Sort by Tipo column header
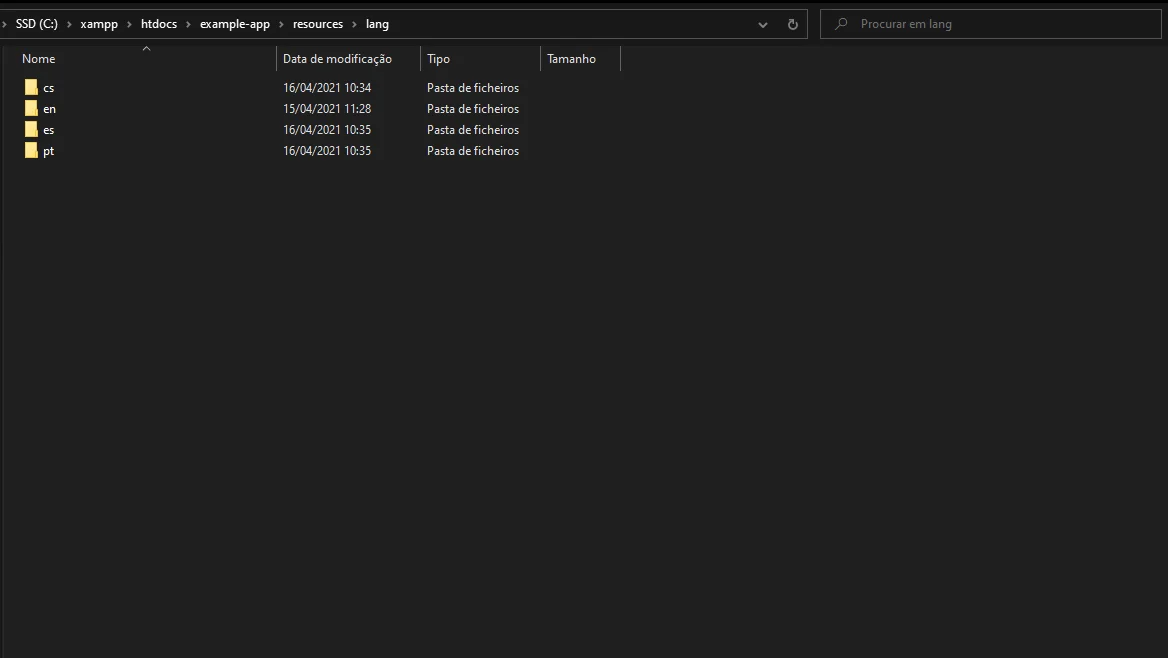Image resolution: width=1168 pixels, height=658 pixels. (x=438, y=59)
